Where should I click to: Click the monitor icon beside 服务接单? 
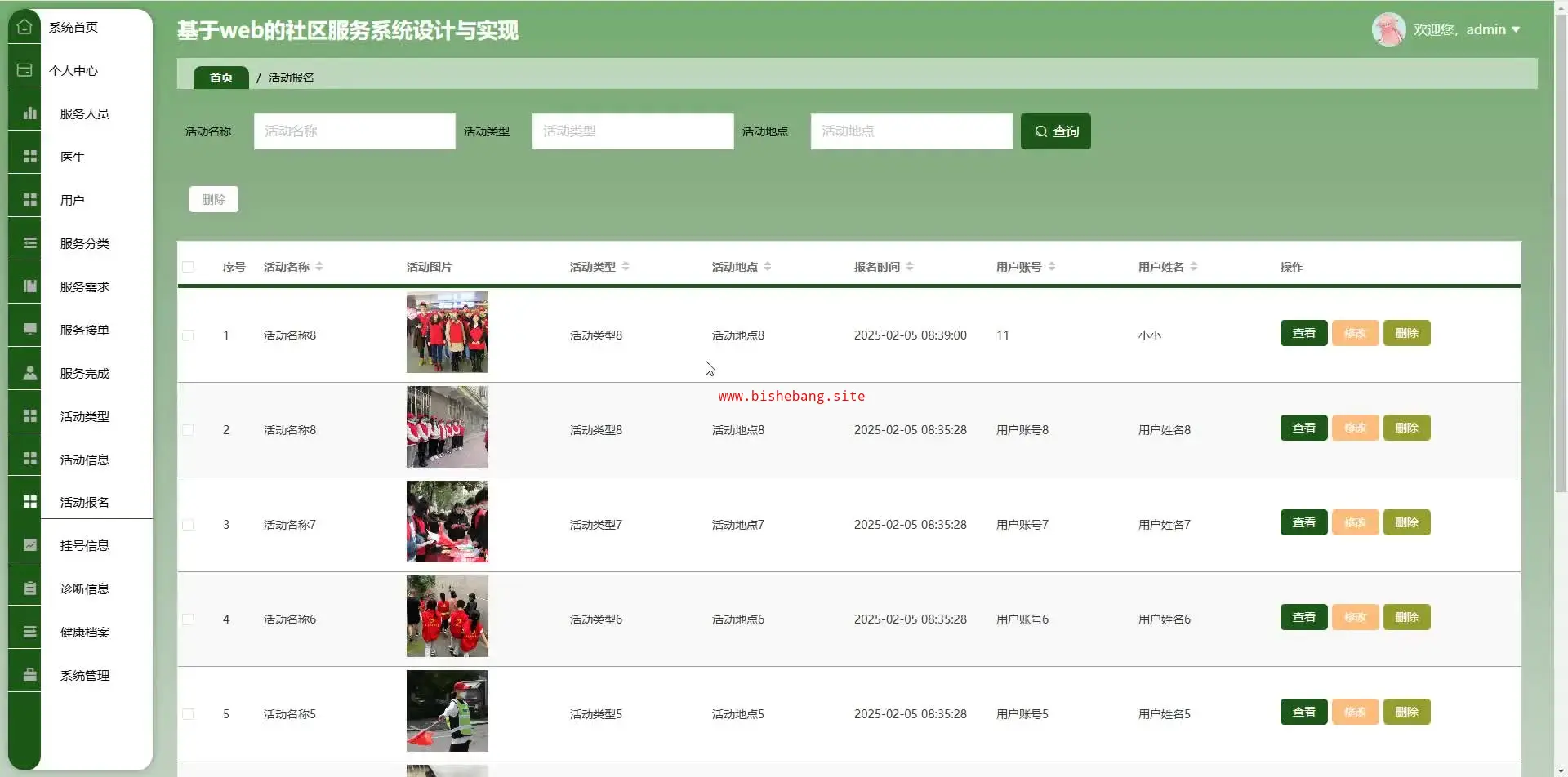(x=30, y=330)
